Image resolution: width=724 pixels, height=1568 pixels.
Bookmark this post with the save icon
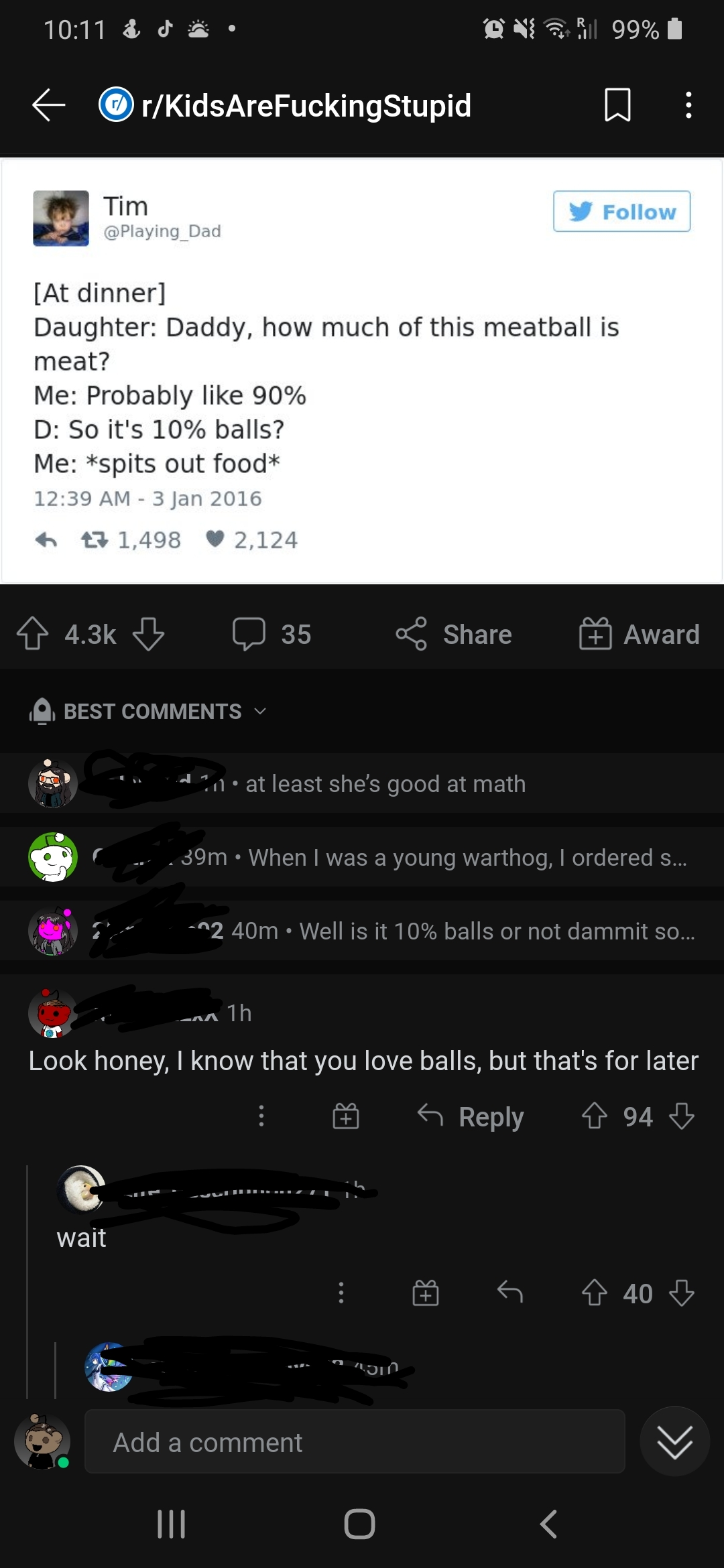coord(617,105)
